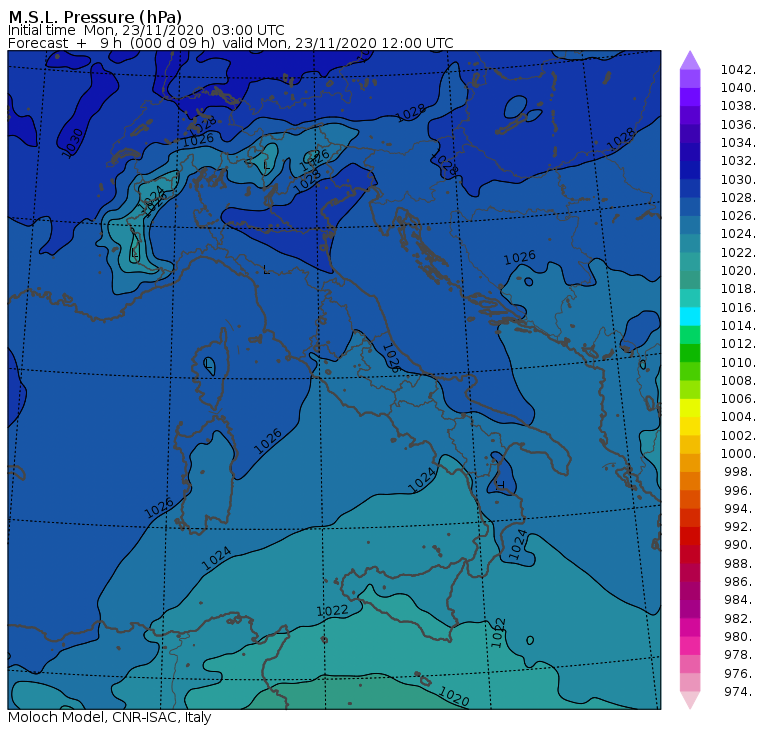The height and width of the screenshot is (731, 760).
Task: Click the pink downward arrow below the legend
Action: pyautogui.click(x=690, y=700)
